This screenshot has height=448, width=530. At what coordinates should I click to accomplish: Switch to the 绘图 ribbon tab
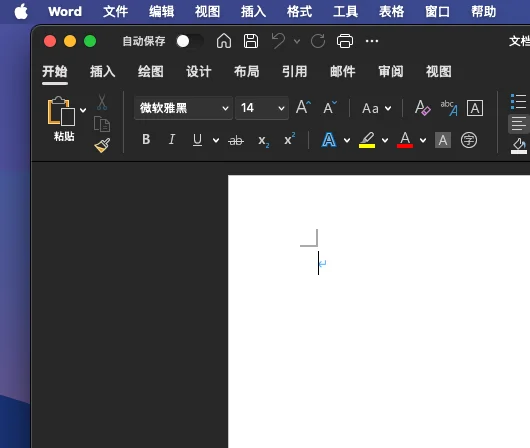(150, 72)
